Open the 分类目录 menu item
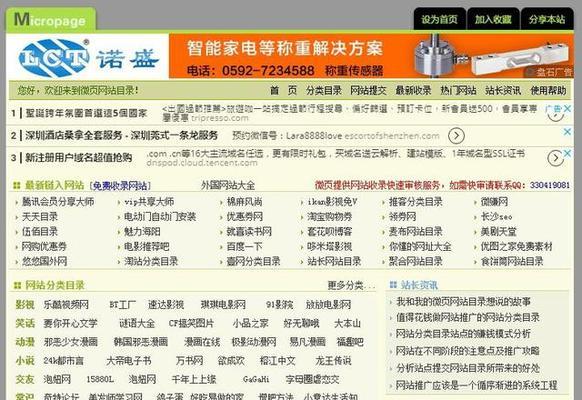This screenshot has width=582, height=400. [x=324, y=90]
